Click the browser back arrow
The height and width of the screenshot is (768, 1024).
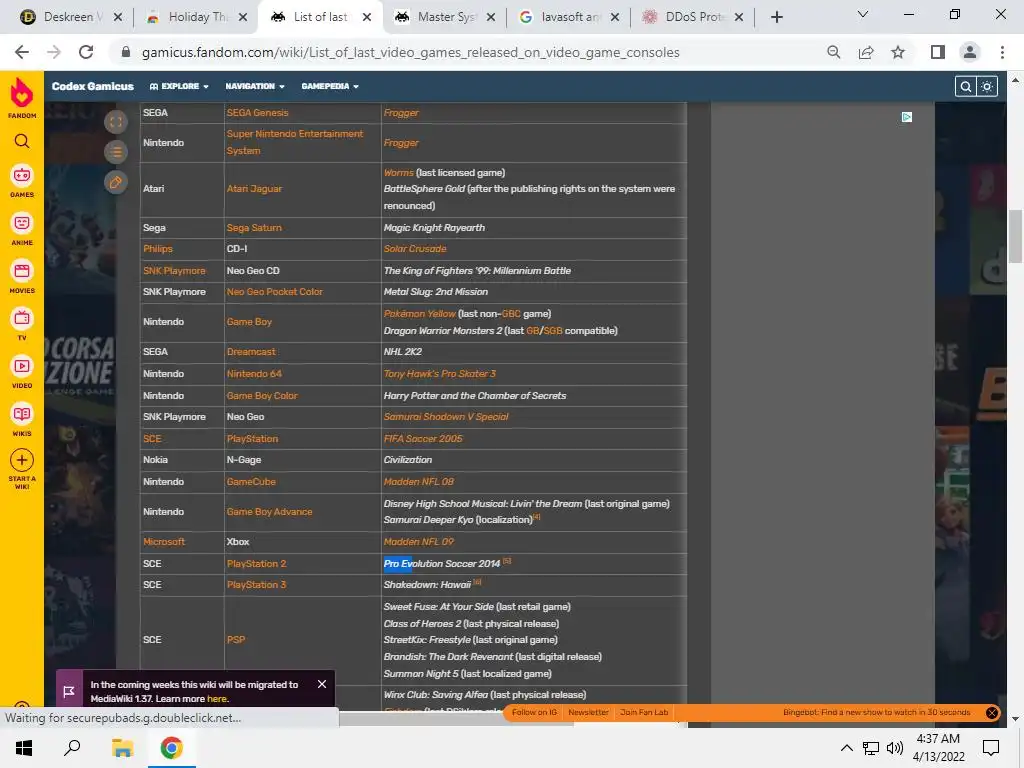[x=22, y=52]
